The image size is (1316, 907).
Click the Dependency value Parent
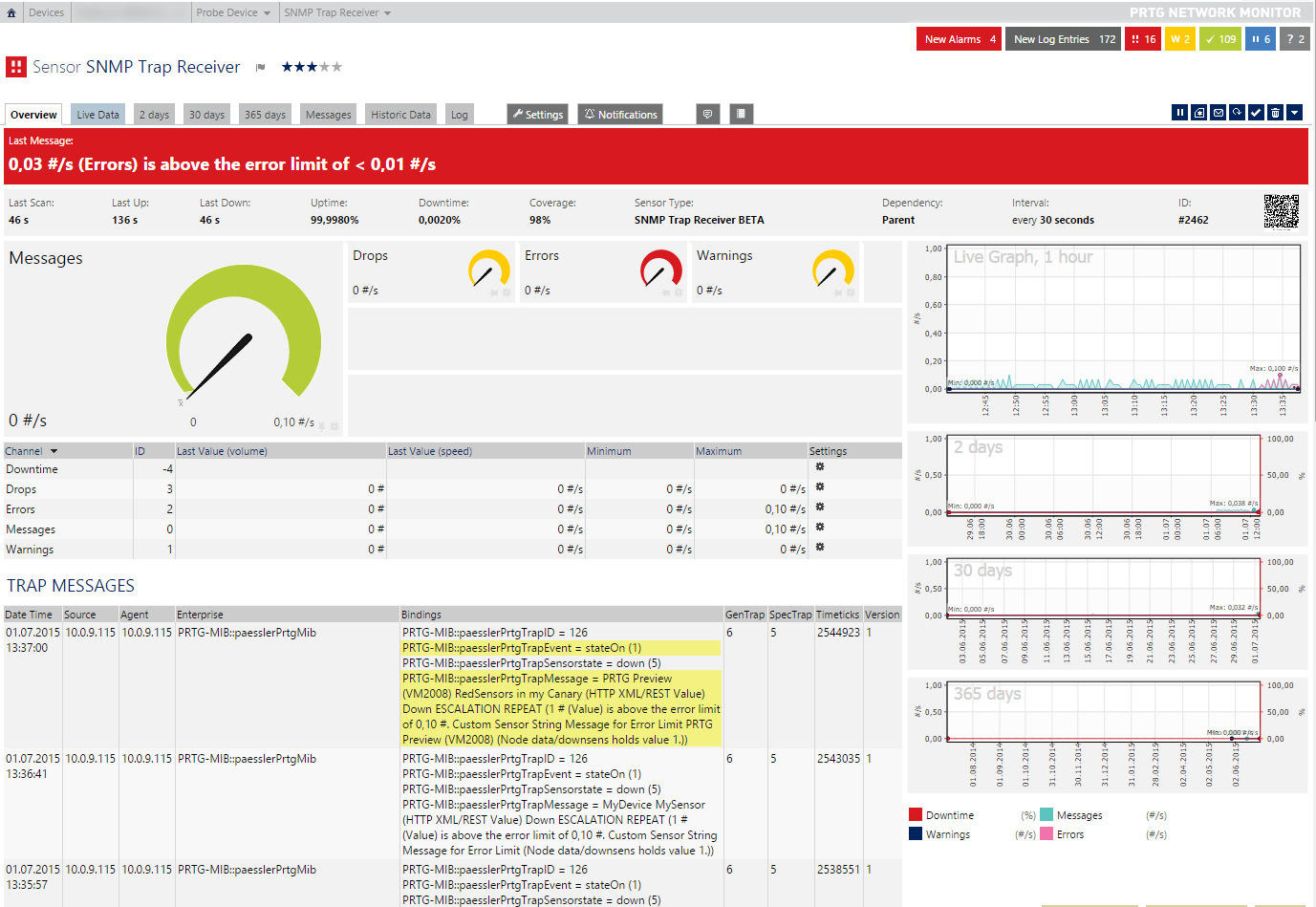coord(898,220)
